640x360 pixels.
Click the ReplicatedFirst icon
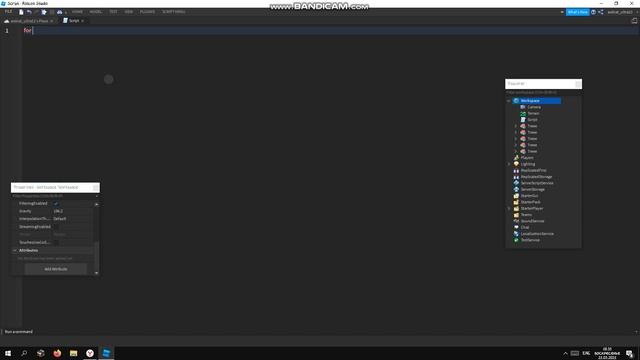tap(516, 170)
